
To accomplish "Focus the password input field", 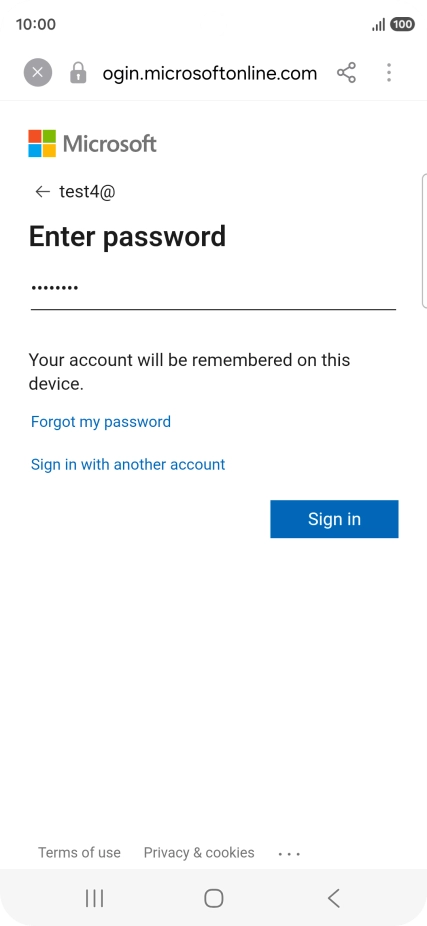I will click(x=213, y=289).
